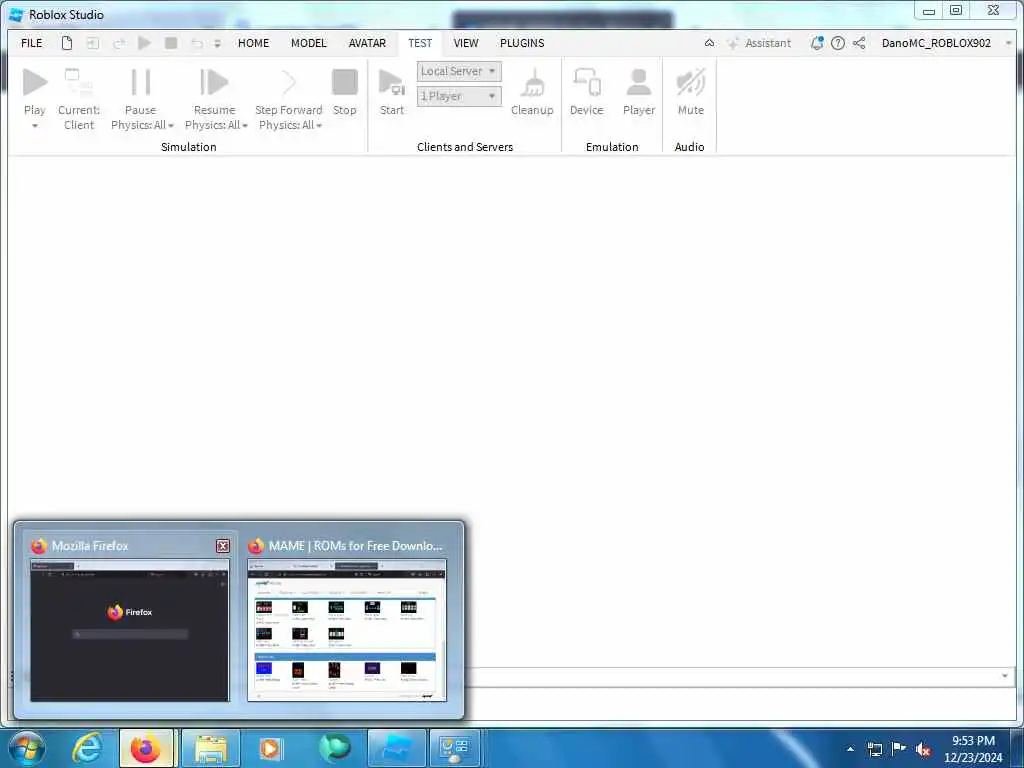Viewport: 1024px width, 768px height.
Task: Open Player emulation
Action: coord(639,91)
